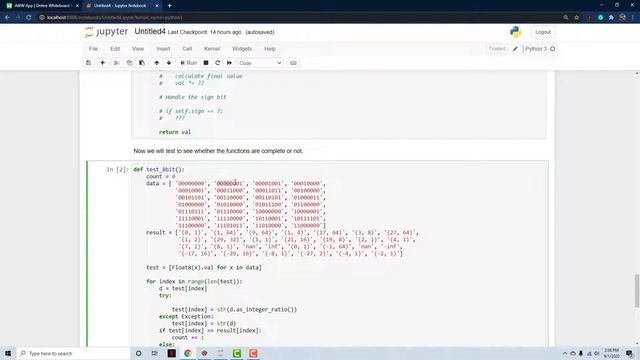
Task: Open the View menu
Action: (138, 49)
